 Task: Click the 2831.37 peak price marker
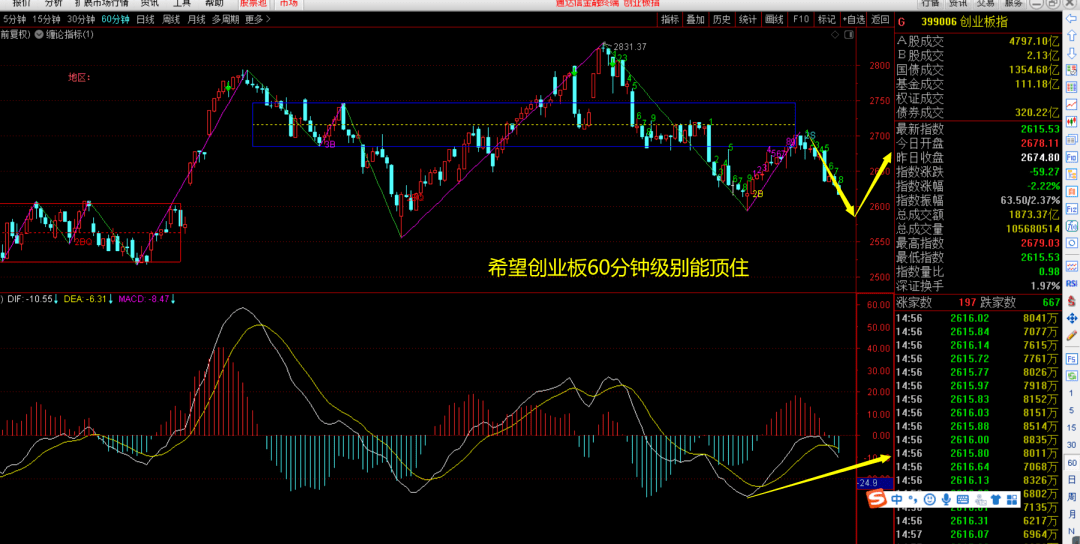(630, 47)
